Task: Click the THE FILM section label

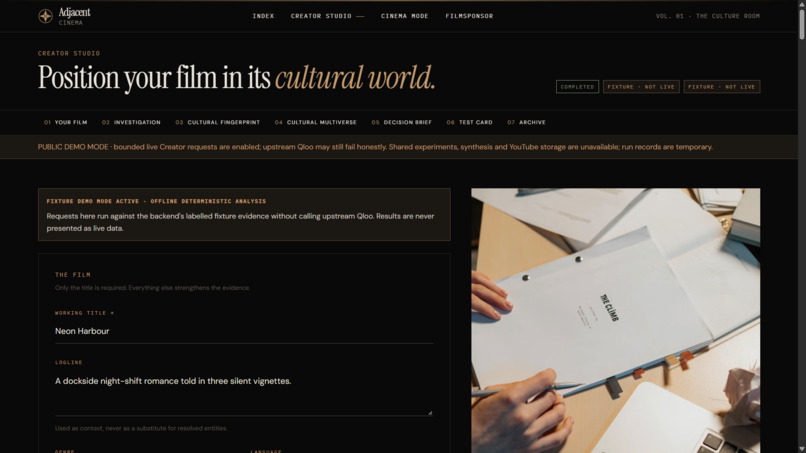Action: coord(73,275)
